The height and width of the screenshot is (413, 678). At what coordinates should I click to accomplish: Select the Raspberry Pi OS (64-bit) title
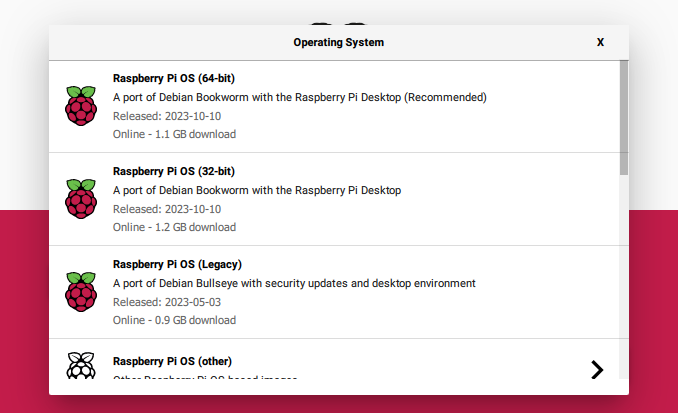point(174,78)
